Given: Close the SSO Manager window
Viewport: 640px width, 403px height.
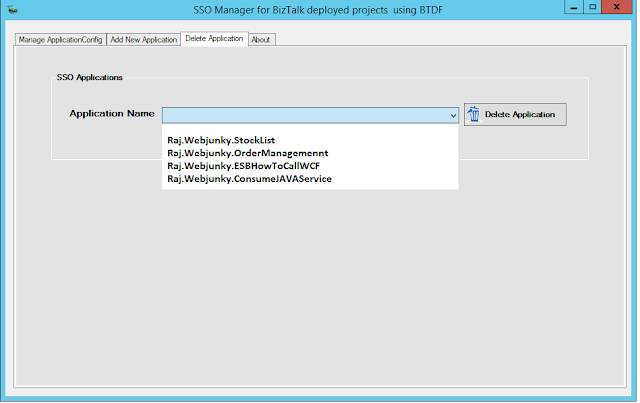Looking at the screenshot, I should tap(617, 7).
